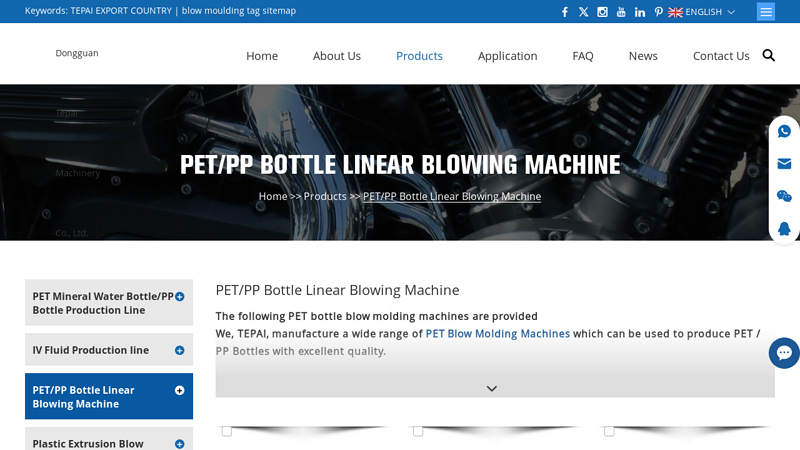Open the ENGLISH language dropdown

[x=702, y=12]
